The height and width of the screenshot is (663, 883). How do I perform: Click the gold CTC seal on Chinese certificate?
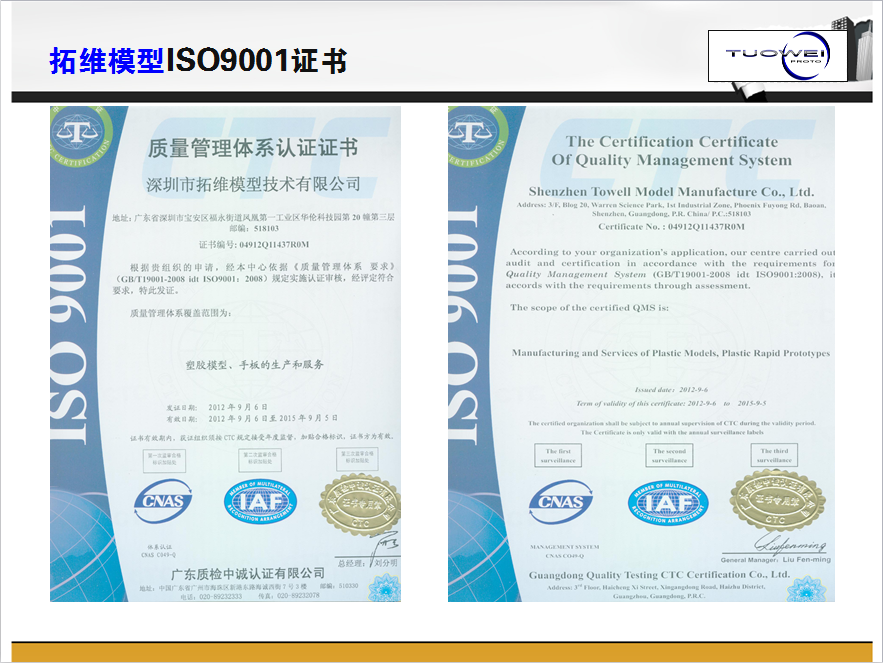(x=361, y=498)
